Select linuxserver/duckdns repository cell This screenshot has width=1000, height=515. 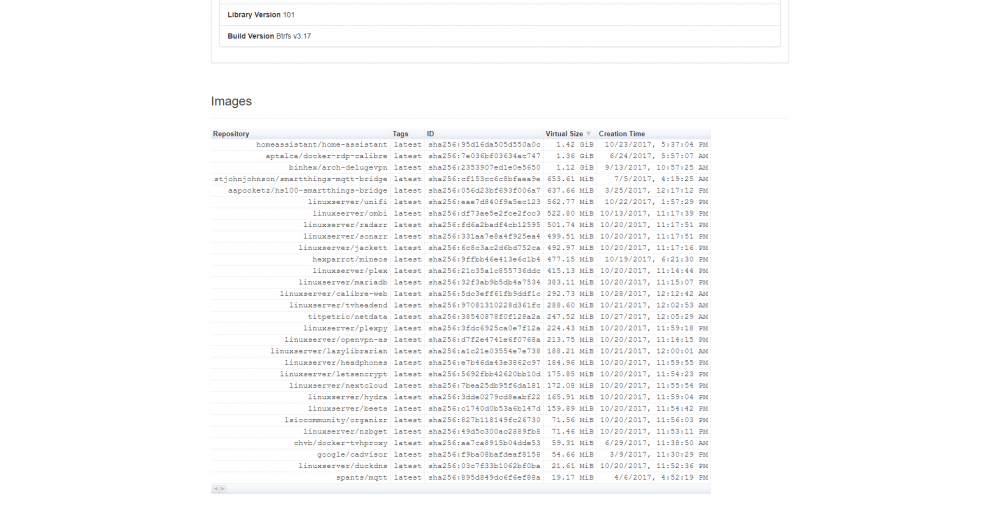(342, 466)
